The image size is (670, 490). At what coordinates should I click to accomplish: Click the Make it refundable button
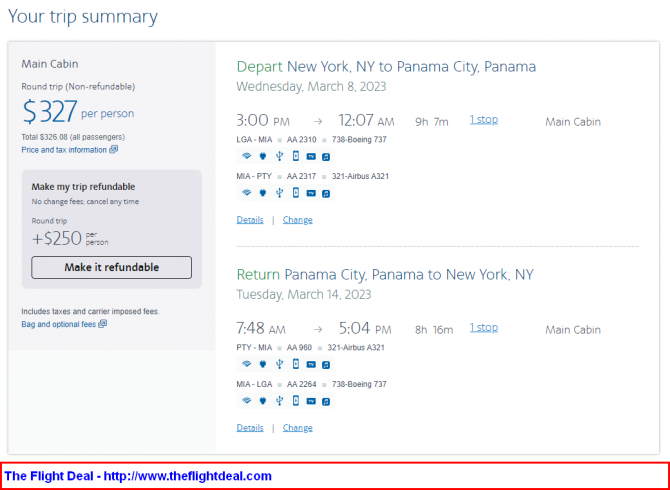[x=112, y=267]
